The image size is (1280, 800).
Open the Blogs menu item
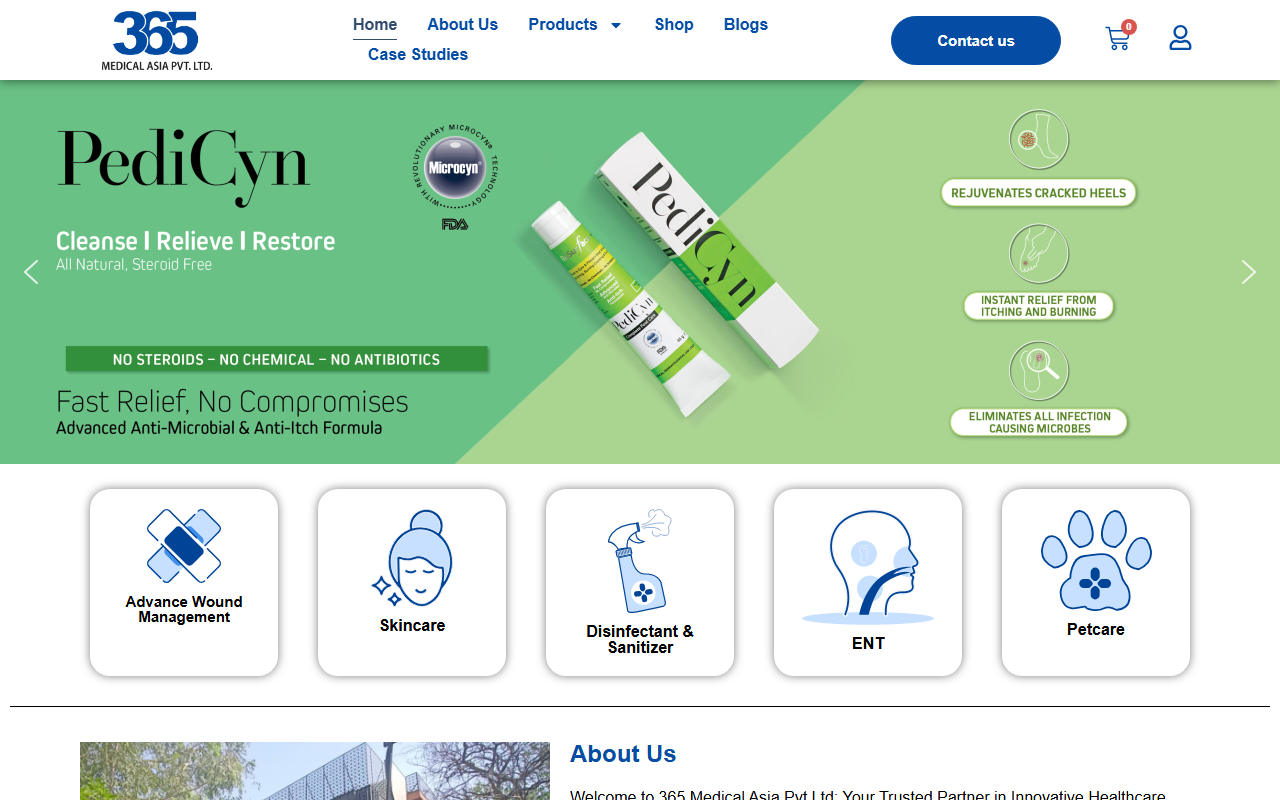tap(746, 25)
